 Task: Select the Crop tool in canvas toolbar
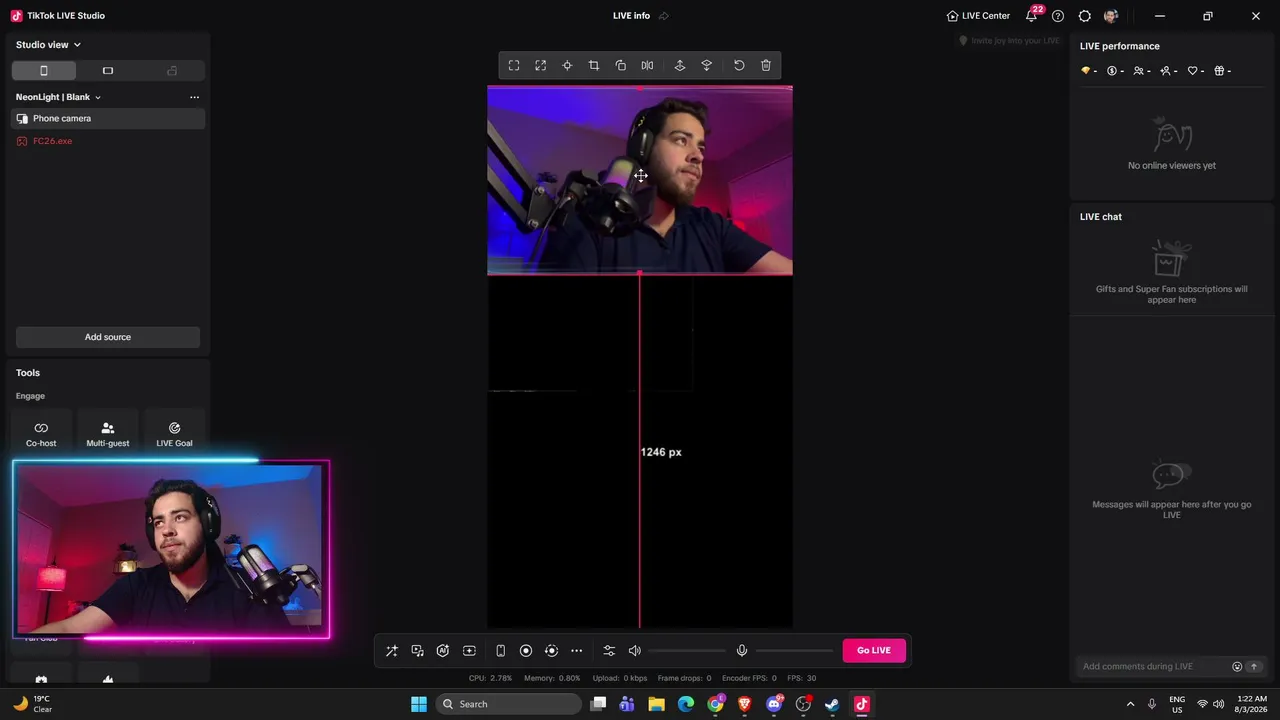point(594,66)
